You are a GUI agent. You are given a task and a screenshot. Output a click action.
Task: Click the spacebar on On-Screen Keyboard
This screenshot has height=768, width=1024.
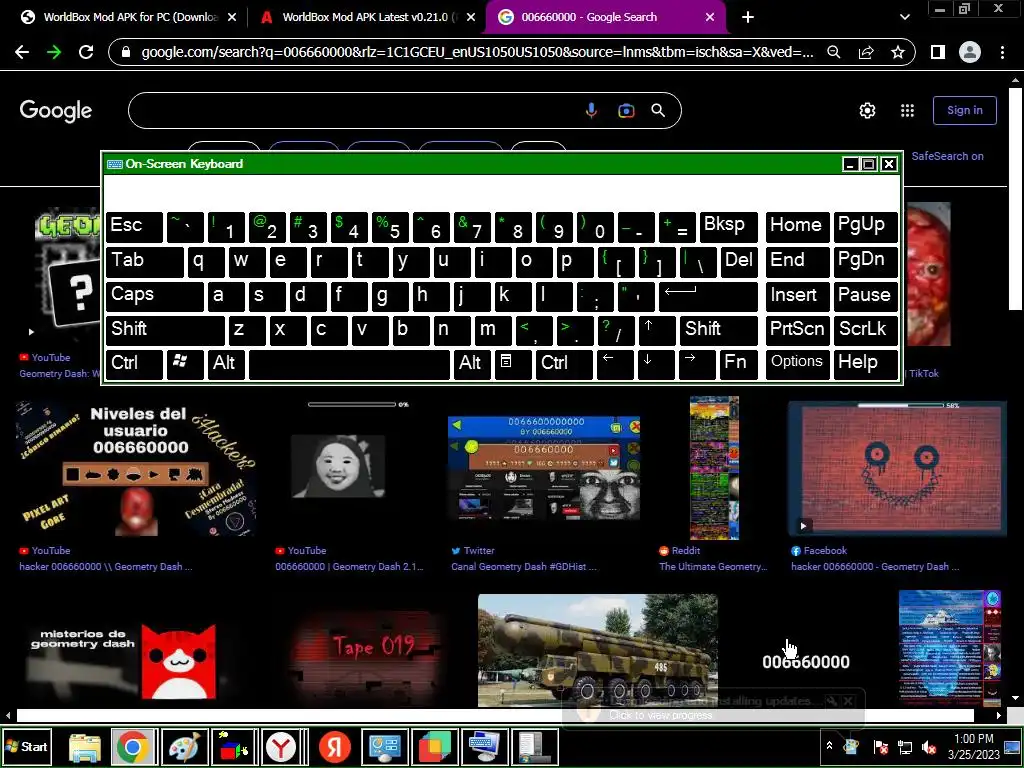click(x=349, y=364)
